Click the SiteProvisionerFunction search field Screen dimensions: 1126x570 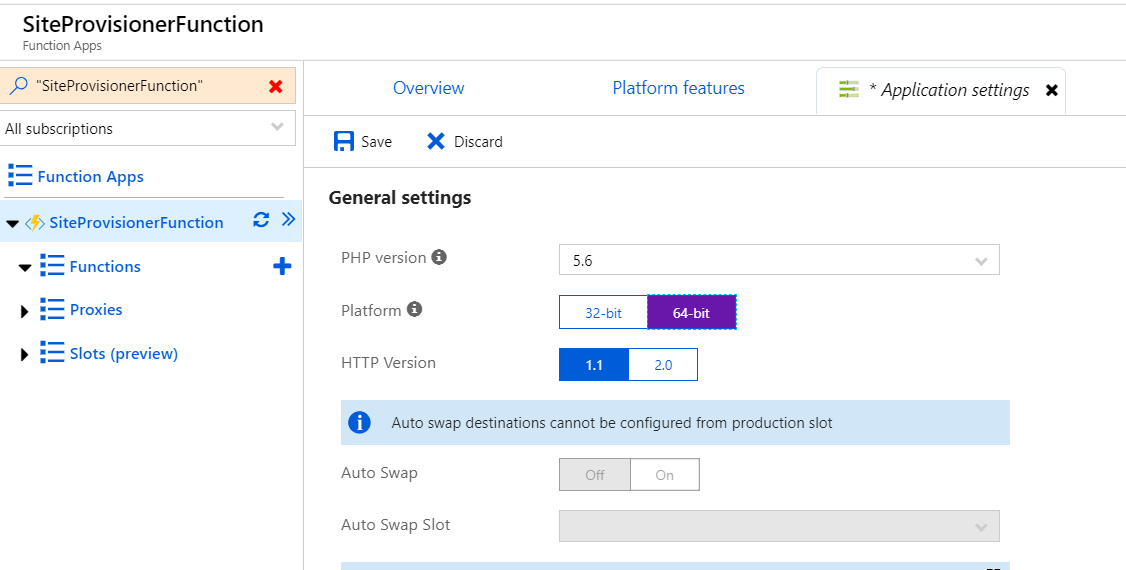140,86
